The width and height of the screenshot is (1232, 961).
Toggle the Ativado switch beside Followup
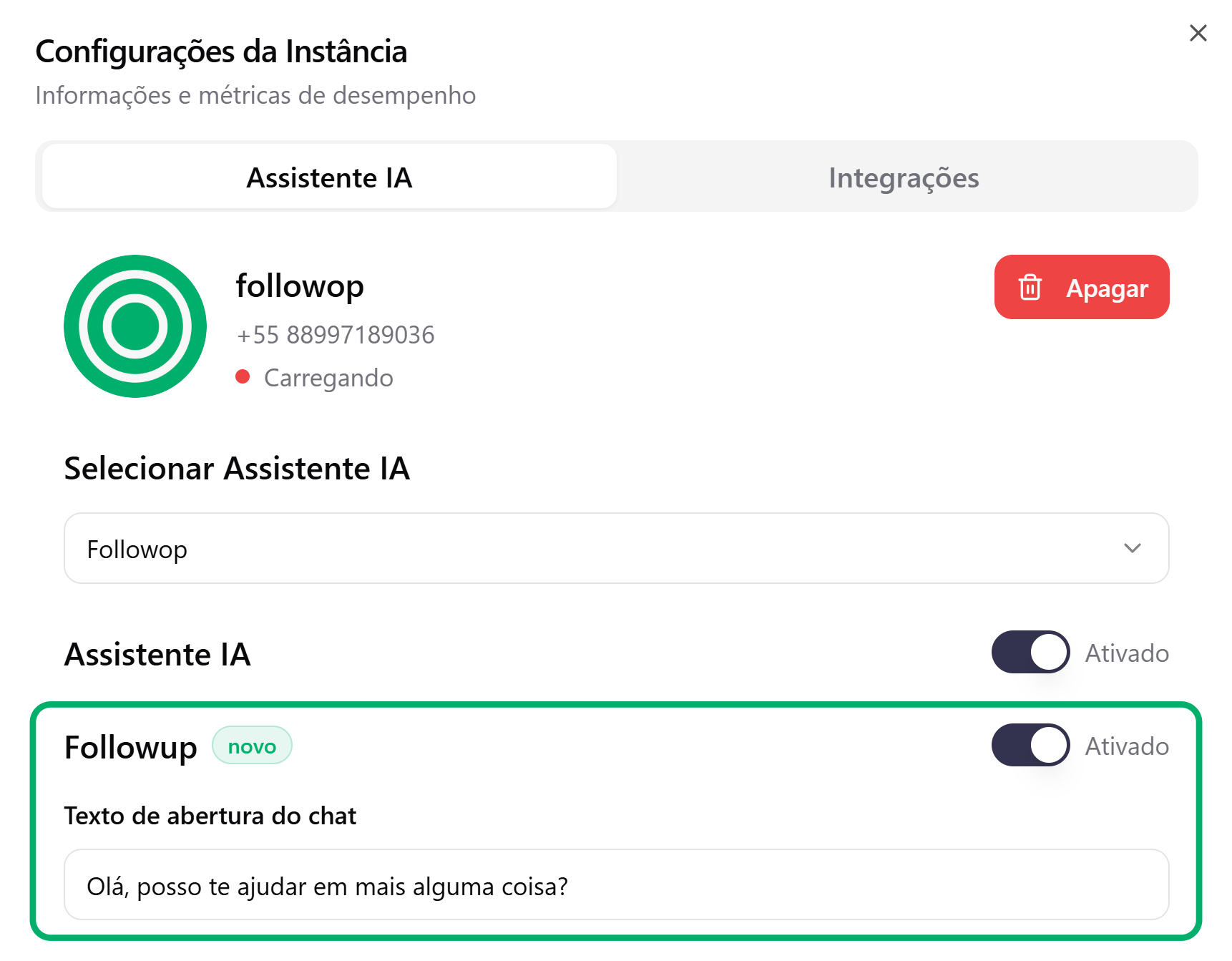[1030, 745]
